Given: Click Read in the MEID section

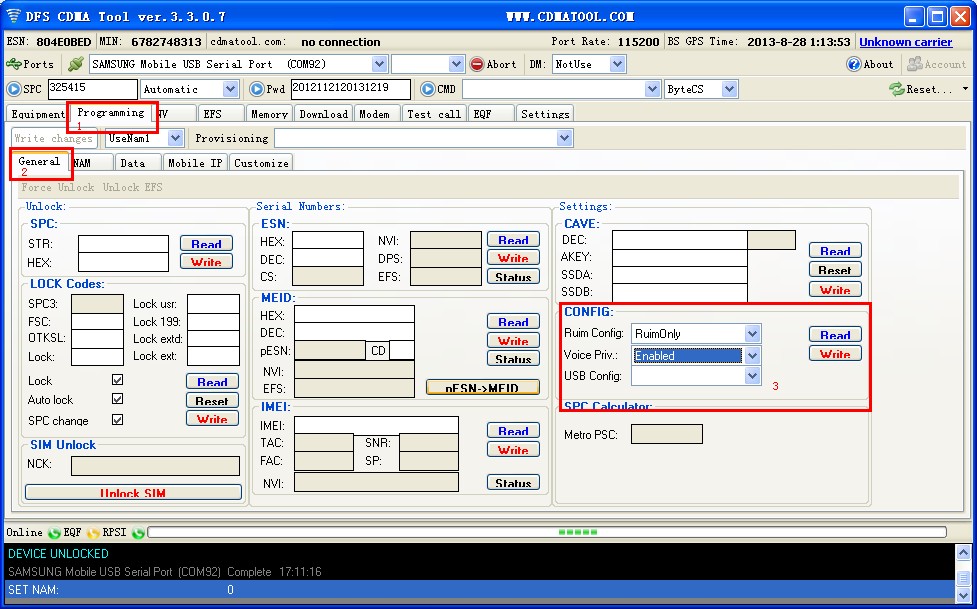Looking at the screenshot, I should point(513,322).
